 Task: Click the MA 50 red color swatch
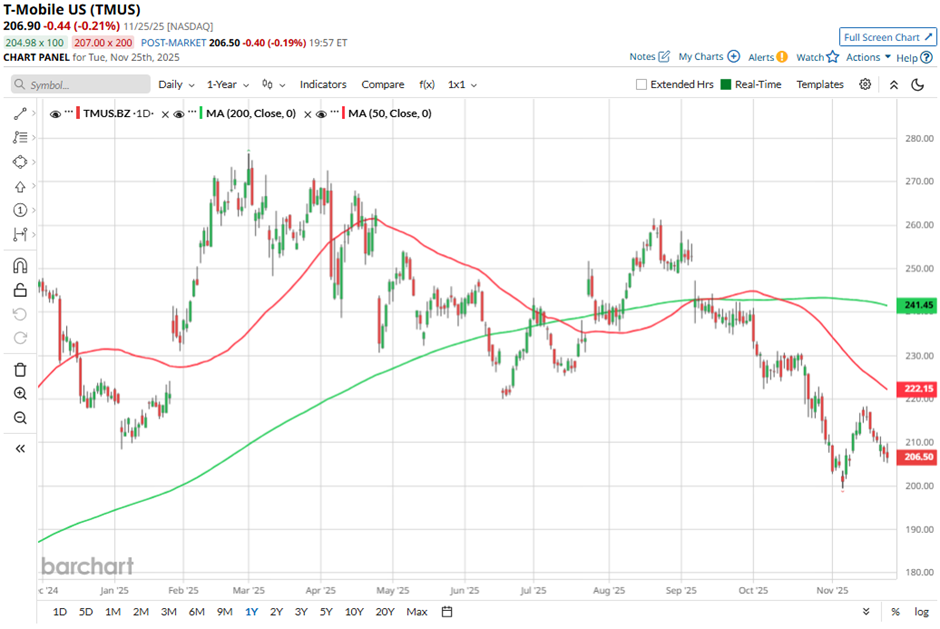point(343,113)
